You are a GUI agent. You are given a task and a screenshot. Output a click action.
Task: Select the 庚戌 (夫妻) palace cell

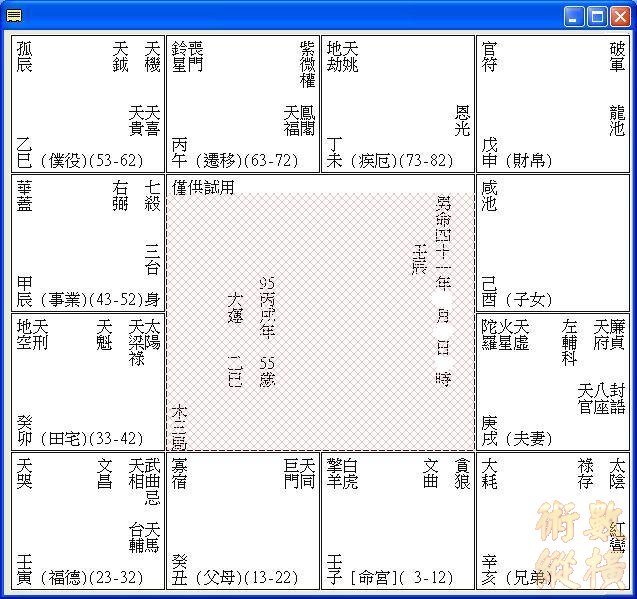[551, 381]
